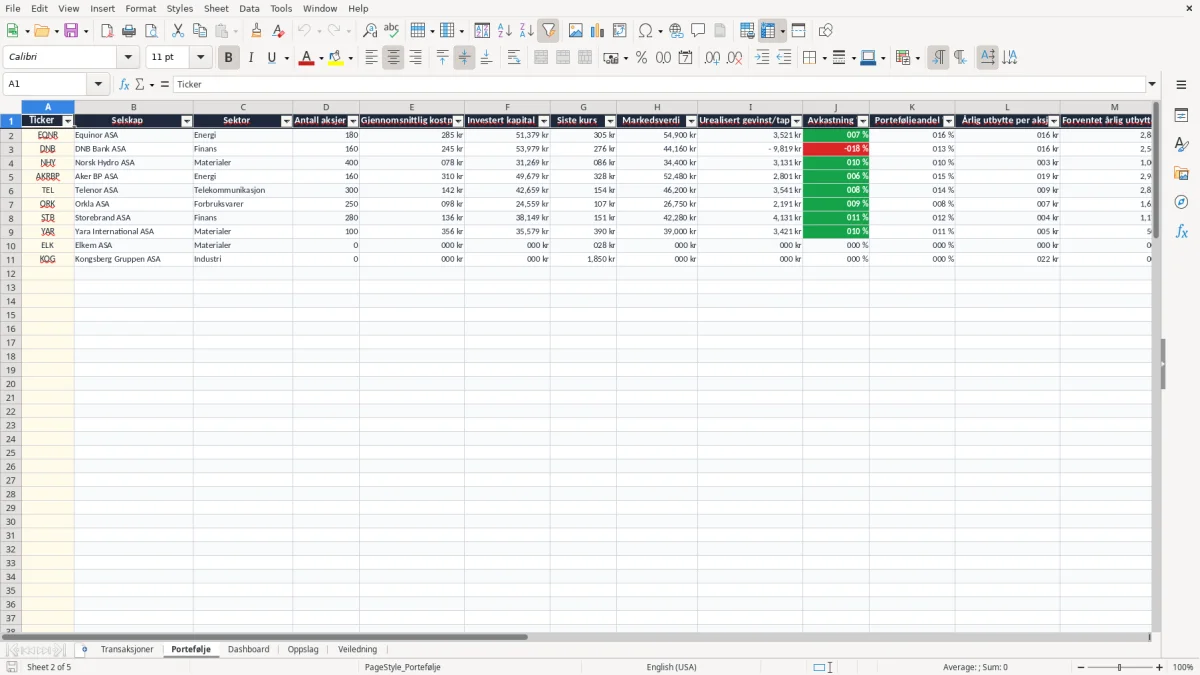
Task: Open the Ticker column filter dropdown
Action: pyautogui.click(x=68, y=121)
